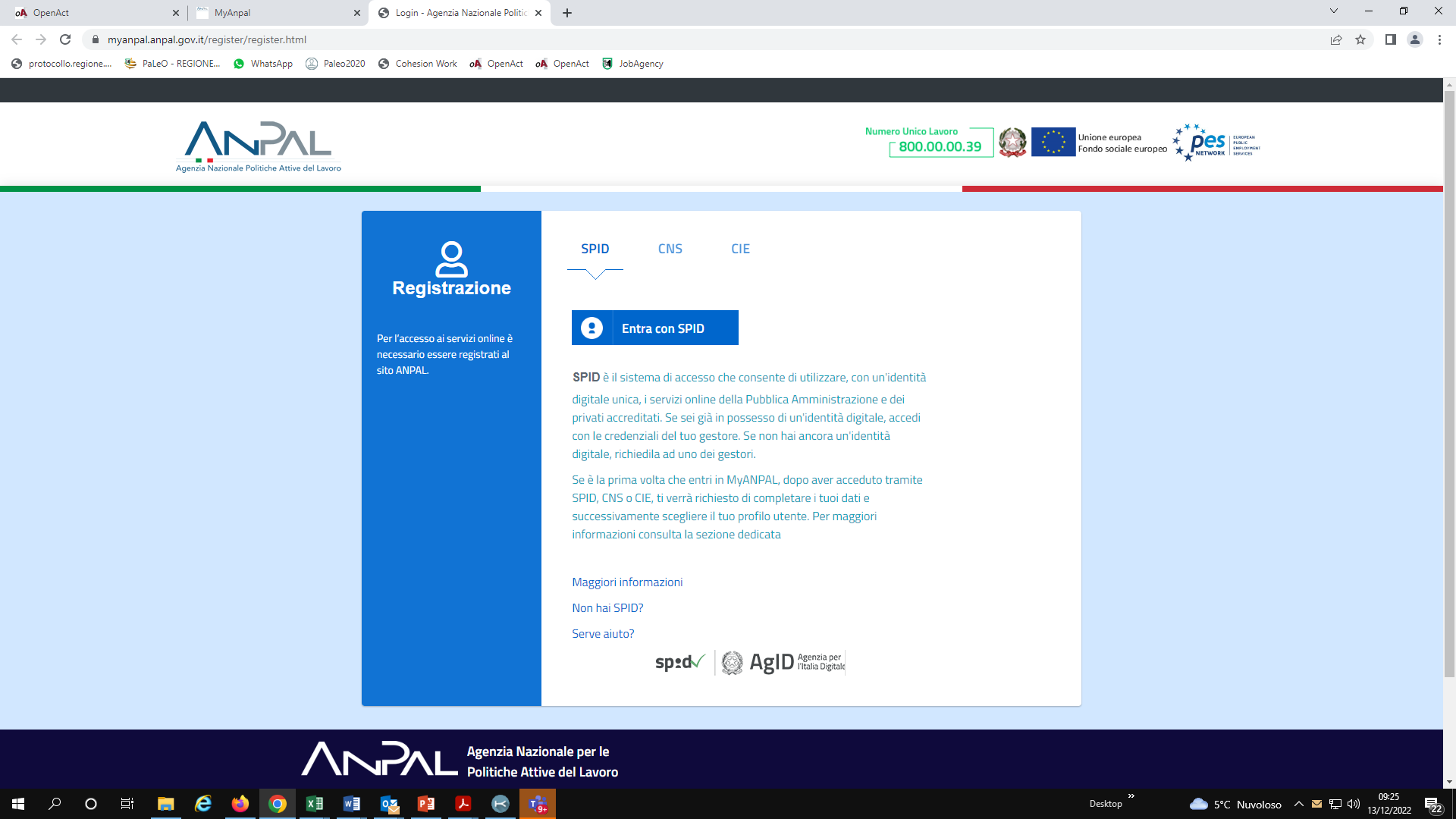This screenshot has height=819, width=1456.
Task: Switch to the CNS tab
Action: coord(670,249)
